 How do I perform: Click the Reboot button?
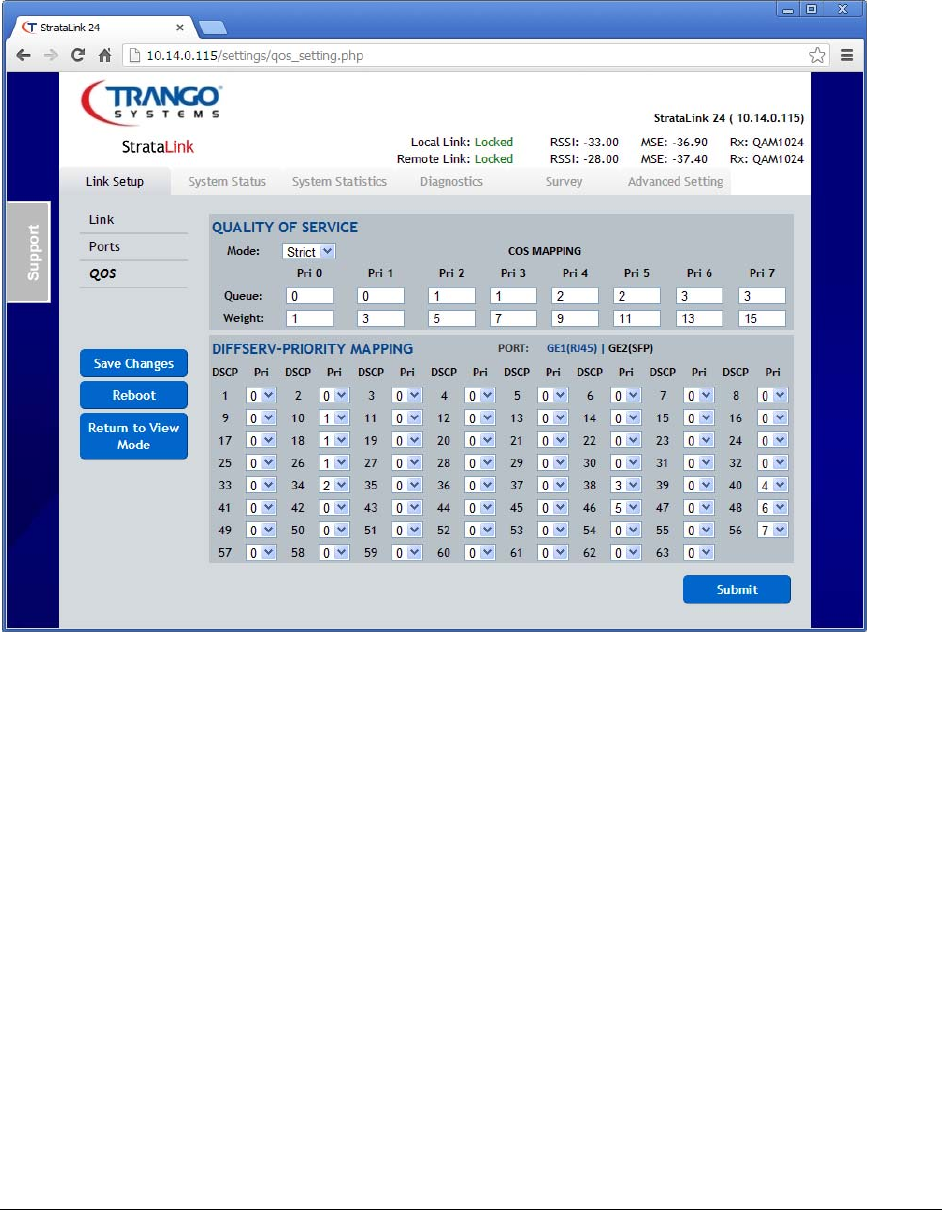[134, 395]
